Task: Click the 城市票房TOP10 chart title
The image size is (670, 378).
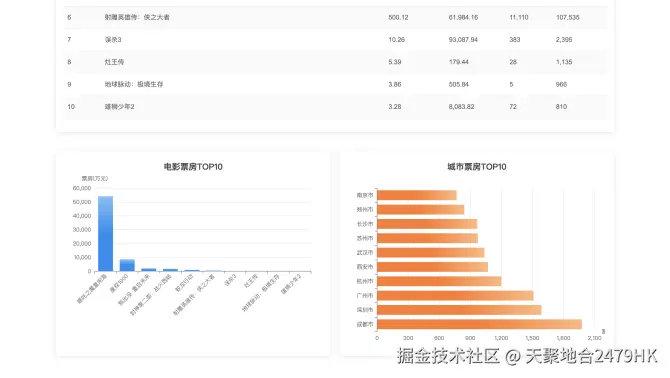Action: coord(477,167)
